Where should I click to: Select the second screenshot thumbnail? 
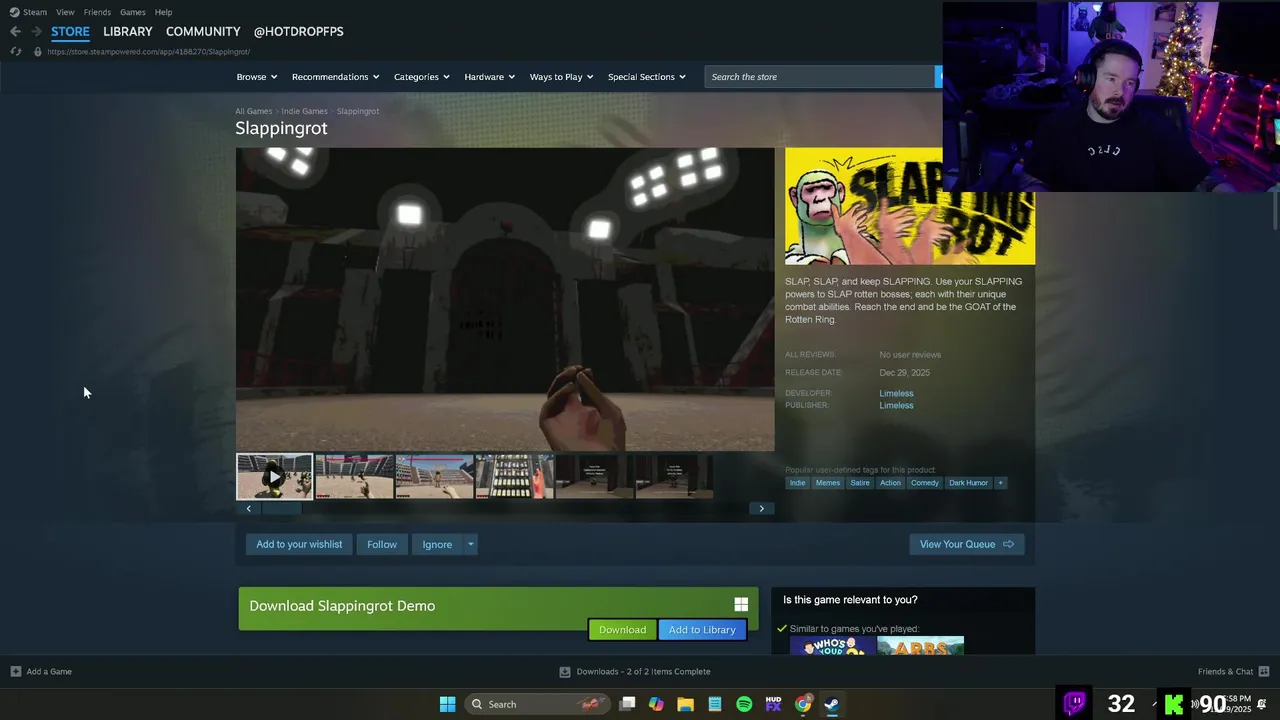click(354, 477)
